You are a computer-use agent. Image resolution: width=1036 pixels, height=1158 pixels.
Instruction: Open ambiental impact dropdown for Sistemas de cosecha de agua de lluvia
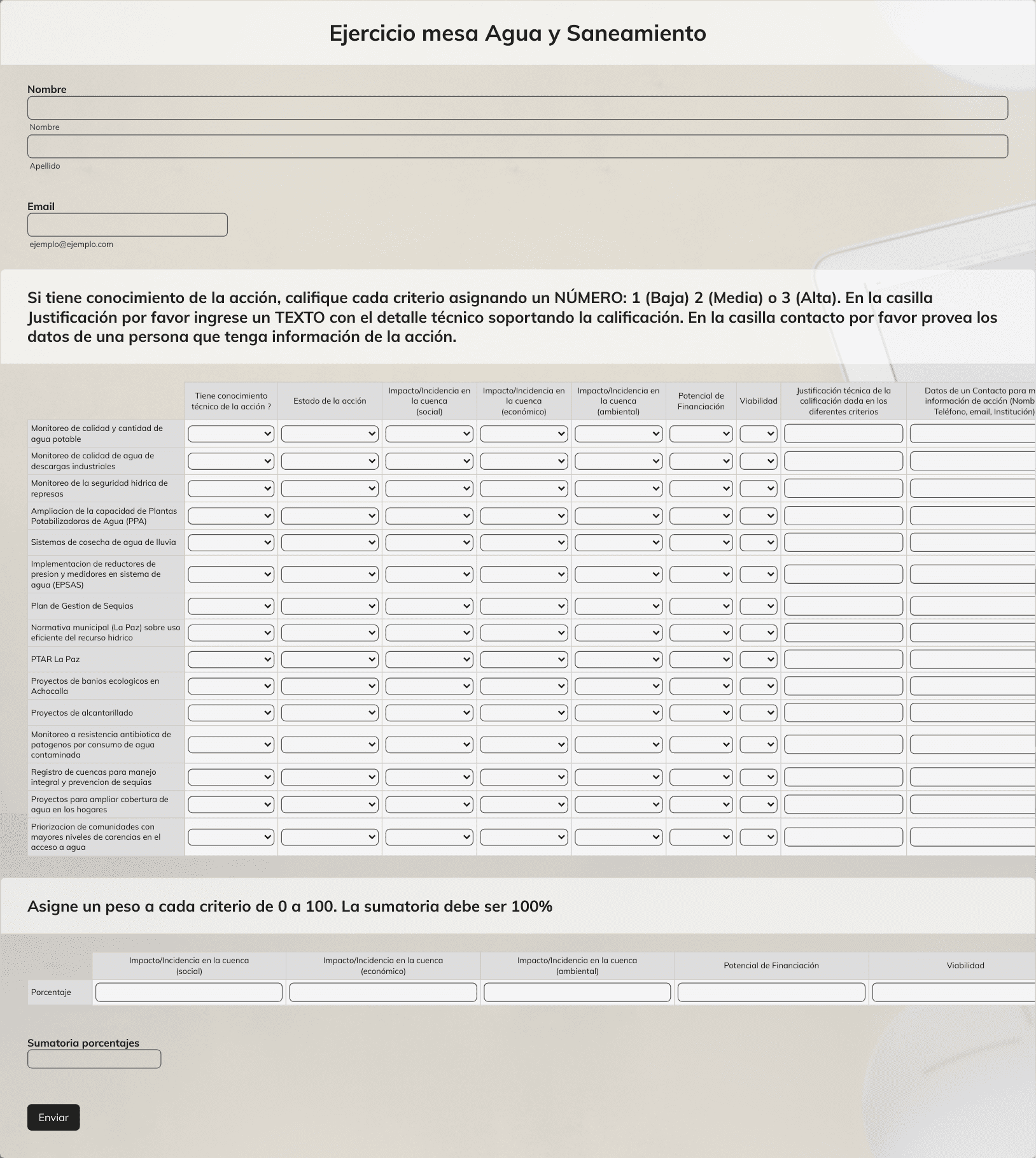pyautogui.click(x=619, y=542)
